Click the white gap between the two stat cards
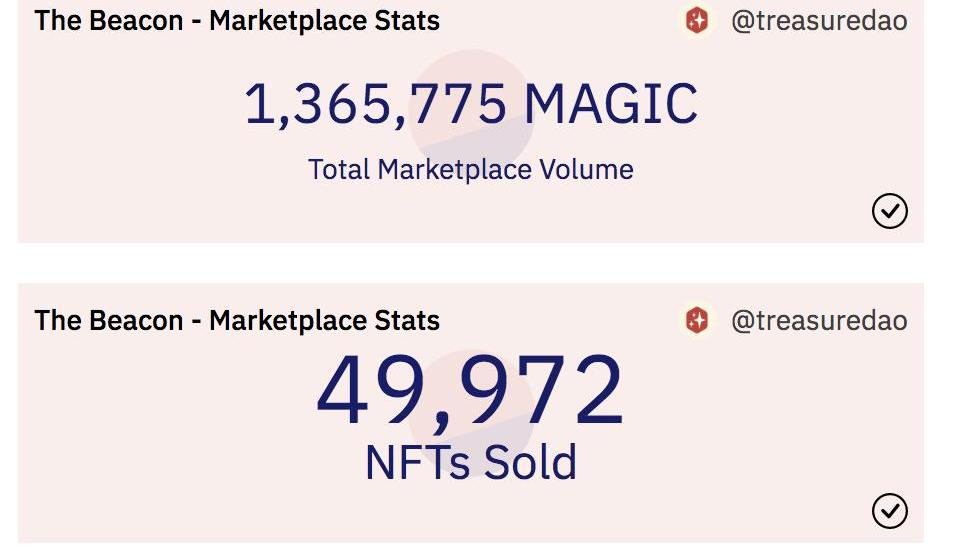The image size is (954, 550). [470, 263]
